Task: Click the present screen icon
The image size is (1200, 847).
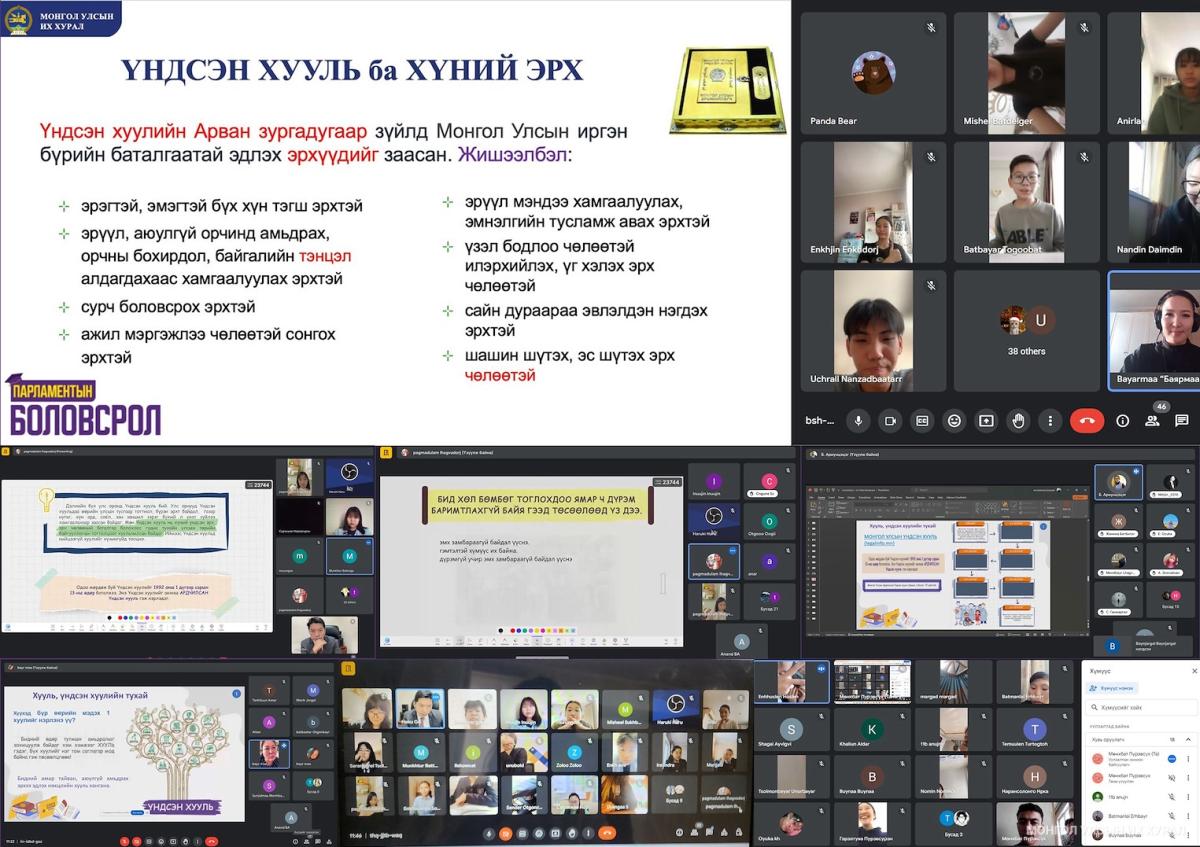Action: pyautogui.click(x=986, y=421)
